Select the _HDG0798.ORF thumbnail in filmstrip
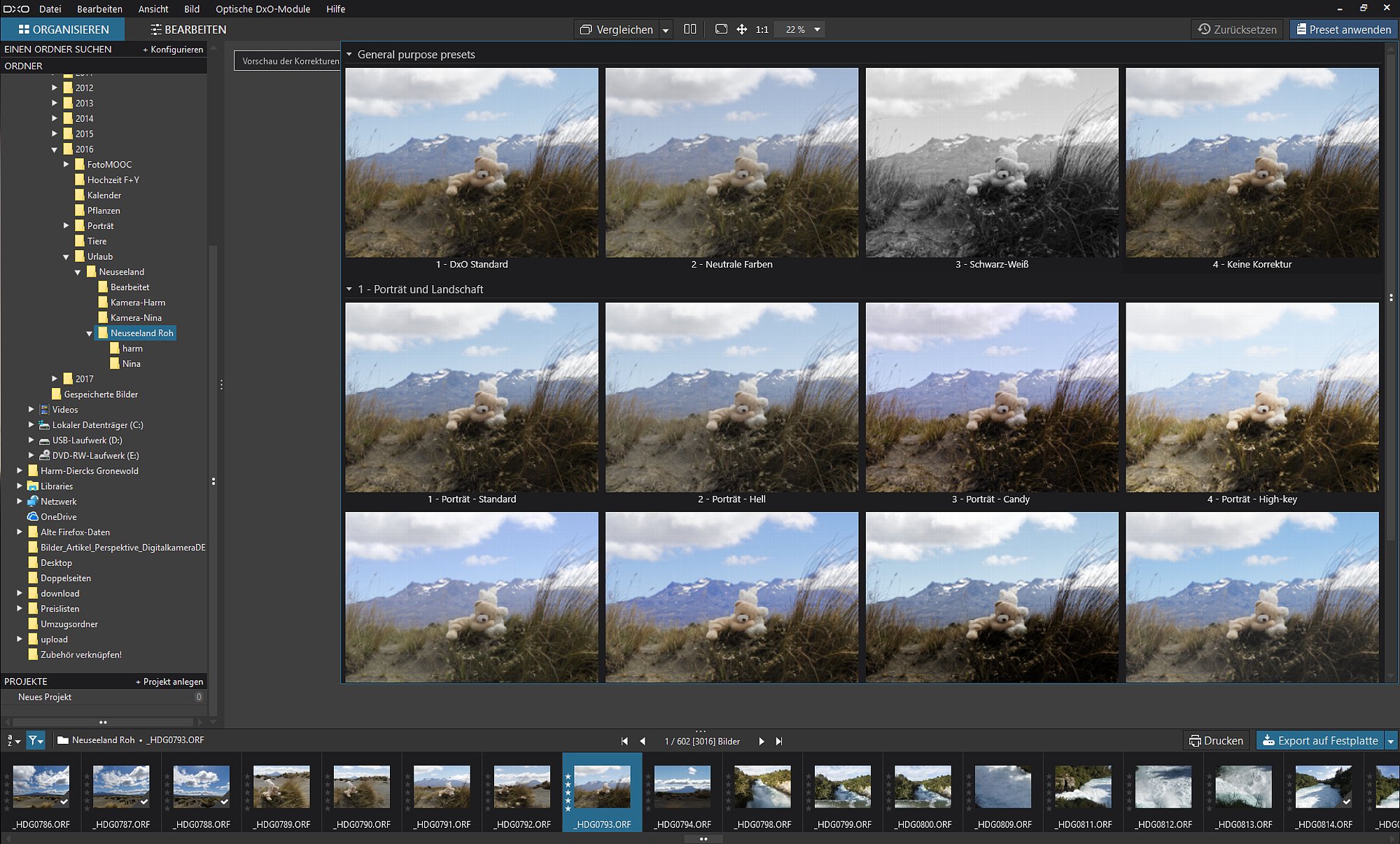 [x=763, y=787]
